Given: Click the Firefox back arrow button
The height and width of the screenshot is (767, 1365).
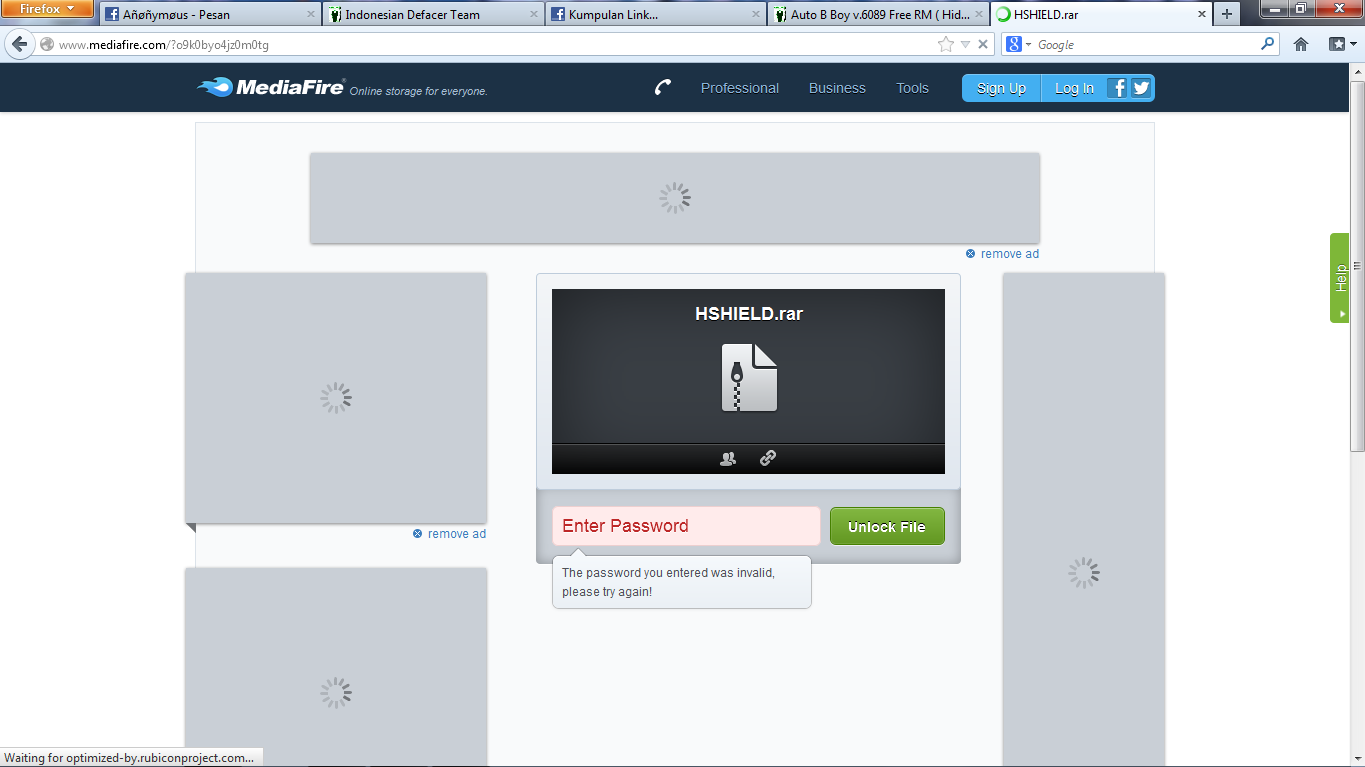Looking at the screenshot, I should tap(19, 45).
